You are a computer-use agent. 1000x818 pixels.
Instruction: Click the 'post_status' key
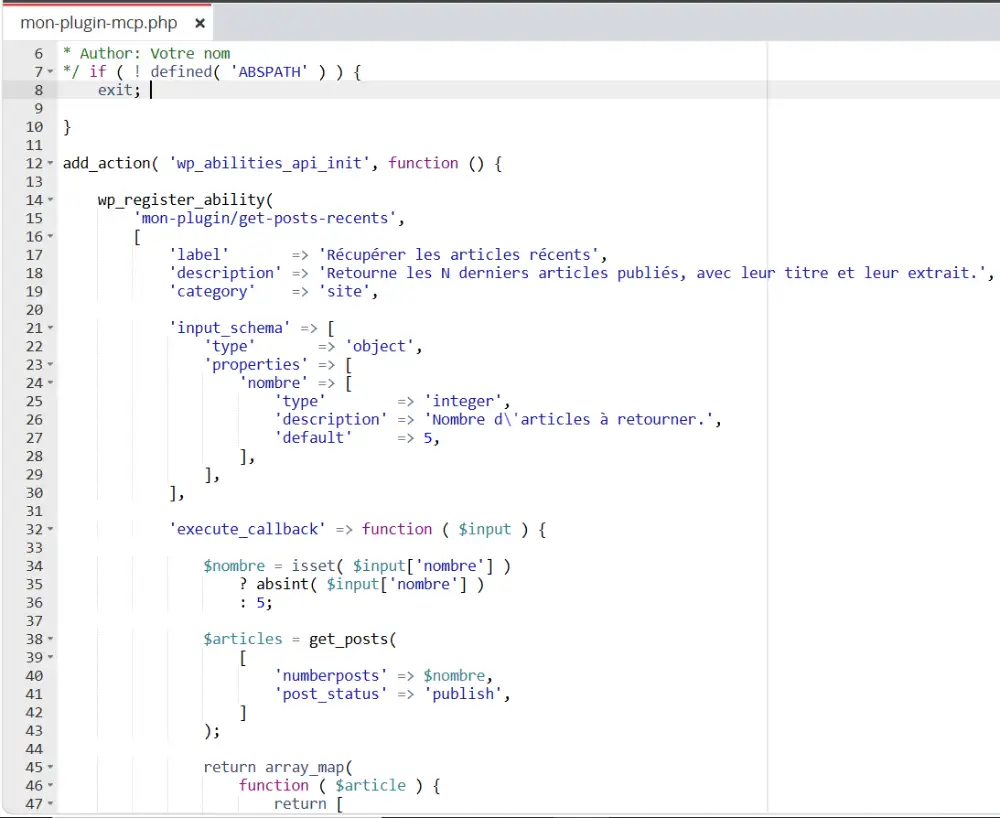(331, 694)
